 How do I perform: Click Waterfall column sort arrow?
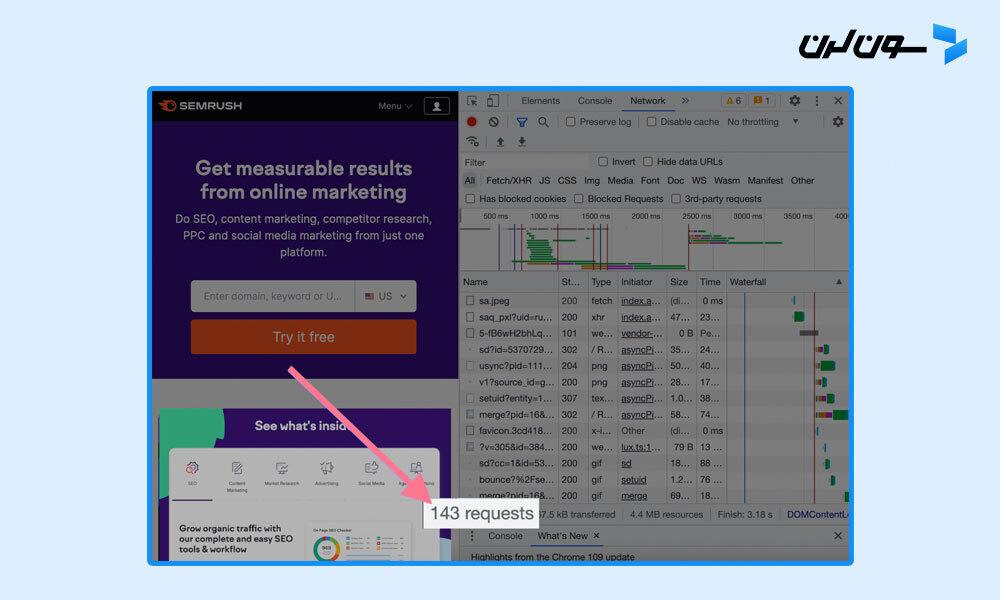839,282
